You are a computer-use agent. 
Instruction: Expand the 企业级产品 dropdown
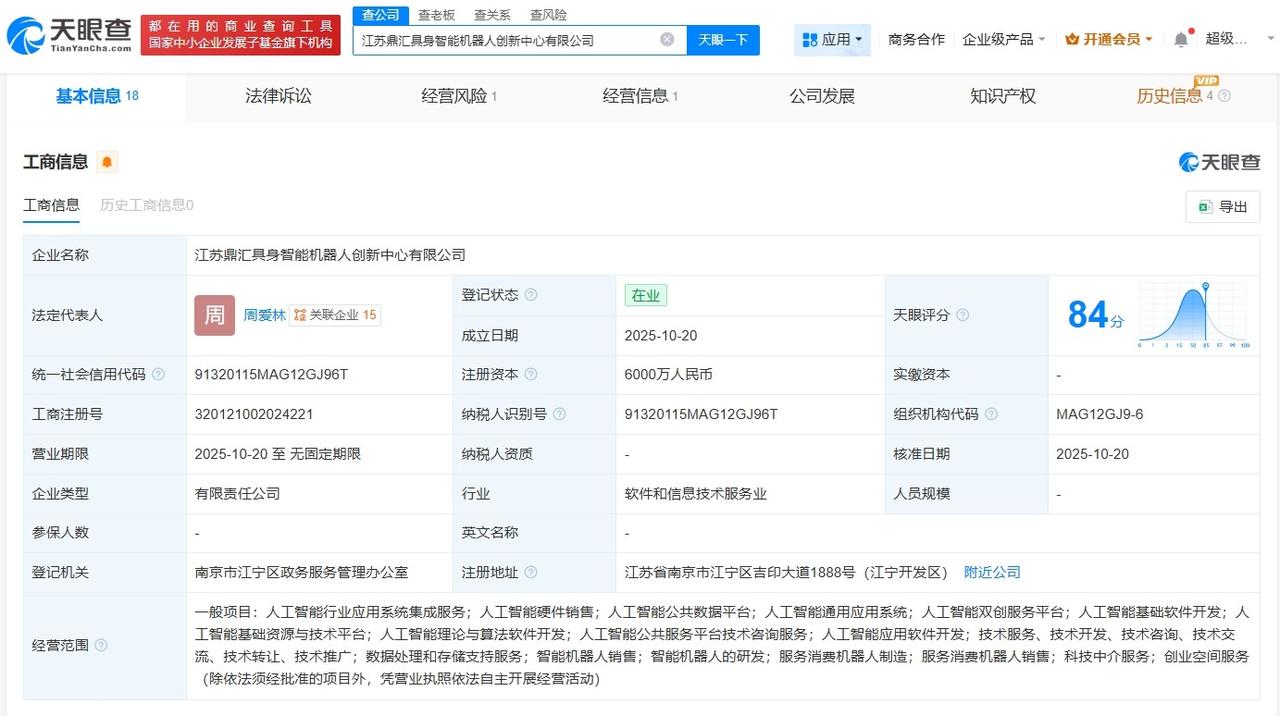(x=1003, y=39)
